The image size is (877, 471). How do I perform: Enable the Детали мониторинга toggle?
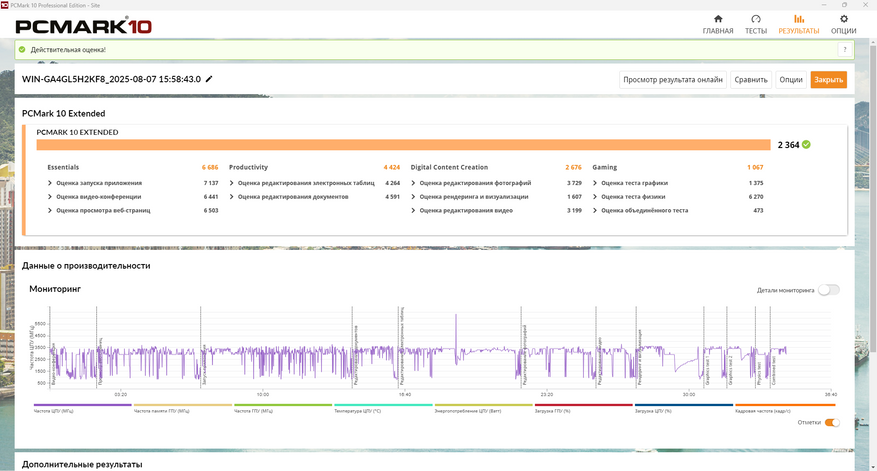pos(828,290)
